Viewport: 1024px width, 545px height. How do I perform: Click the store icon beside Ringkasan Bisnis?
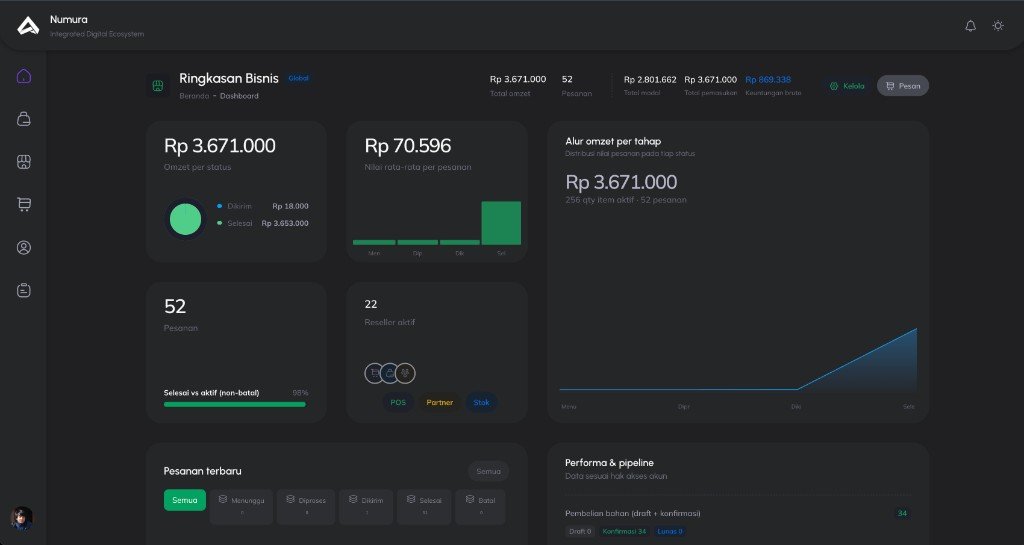pyautogui.click(x=157, y=86)
